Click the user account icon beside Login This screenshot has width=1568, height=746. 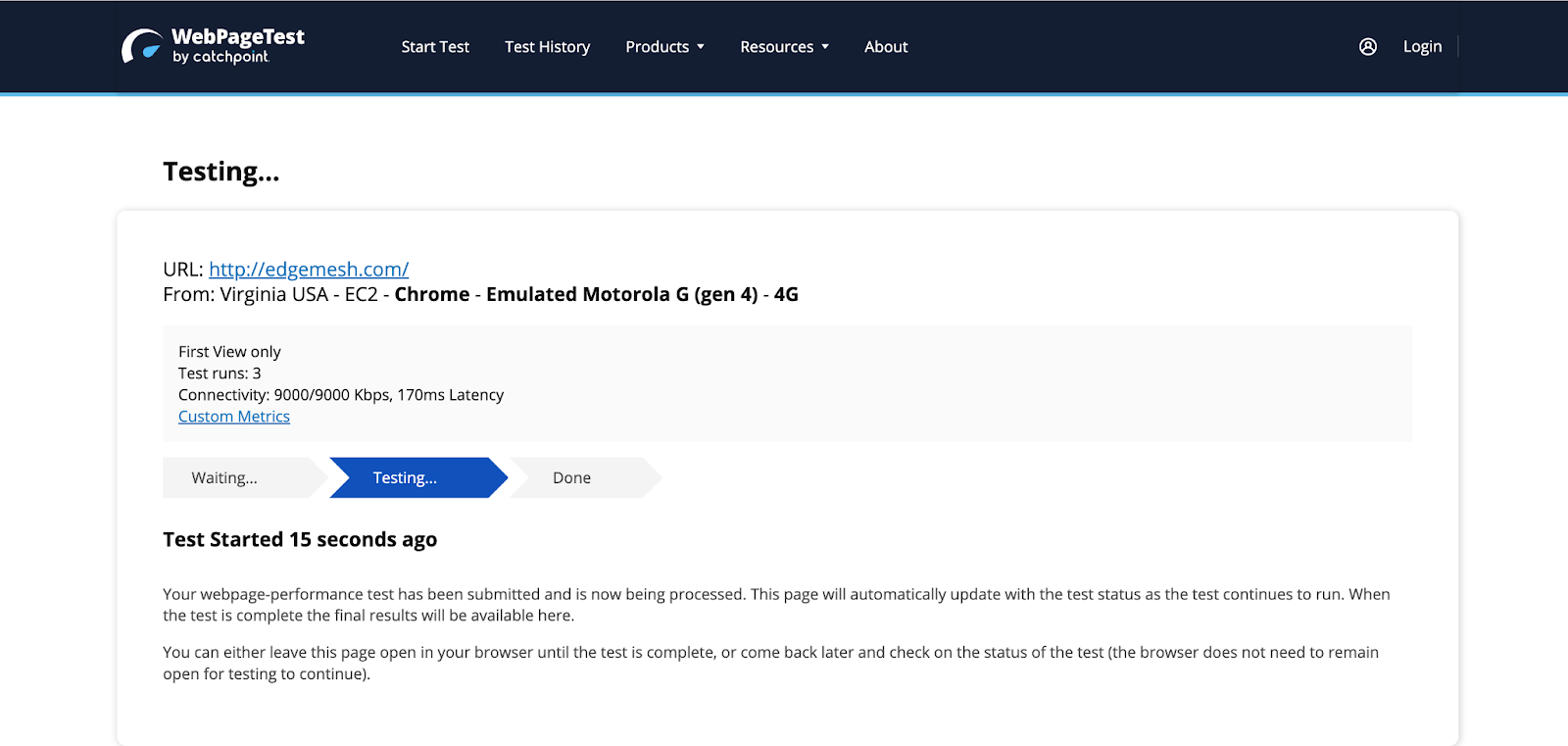(1368, 46)
